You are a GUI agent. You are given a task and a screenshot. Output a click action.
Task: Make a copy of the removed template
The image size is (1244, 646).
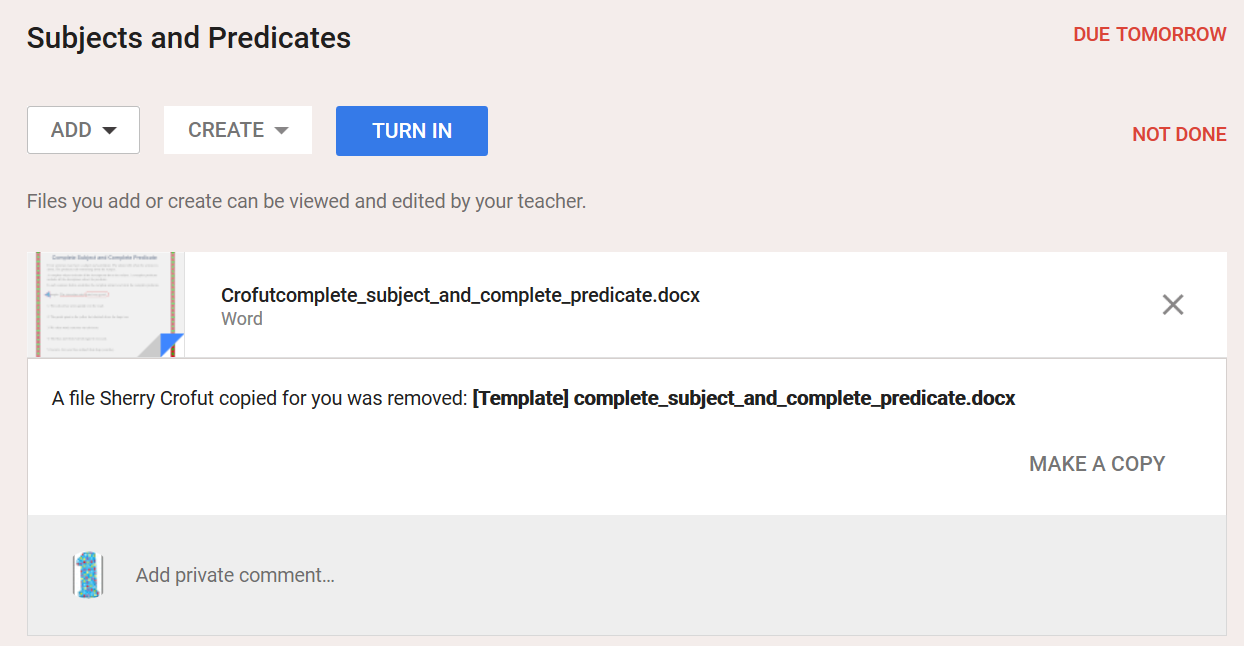click(x=1097, y=464)
